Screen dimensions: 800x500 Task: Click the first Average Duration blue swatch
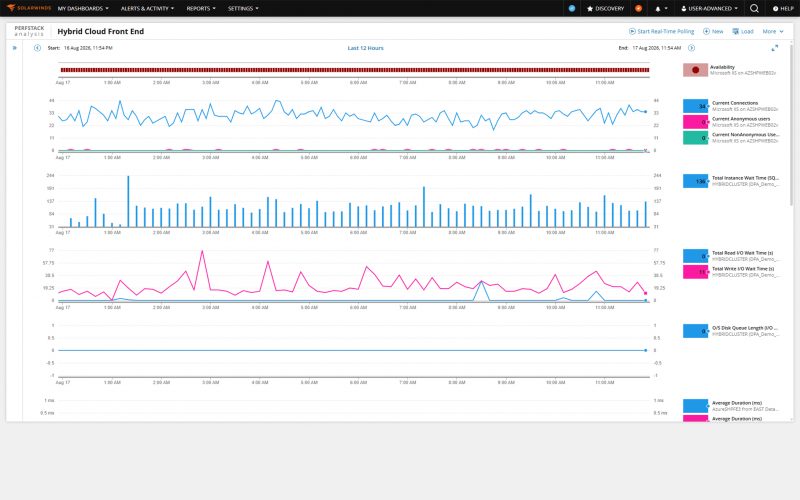pyautogui.click(x=695, y=406)
